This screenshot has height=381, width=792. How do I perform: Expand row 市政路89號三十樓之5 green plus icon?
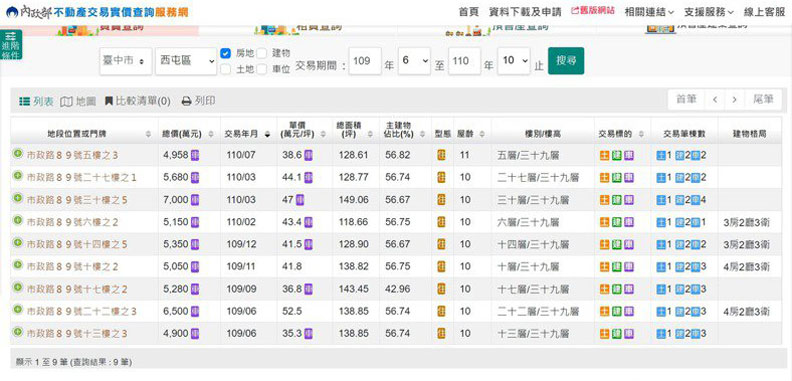click(x=18, y=199)
